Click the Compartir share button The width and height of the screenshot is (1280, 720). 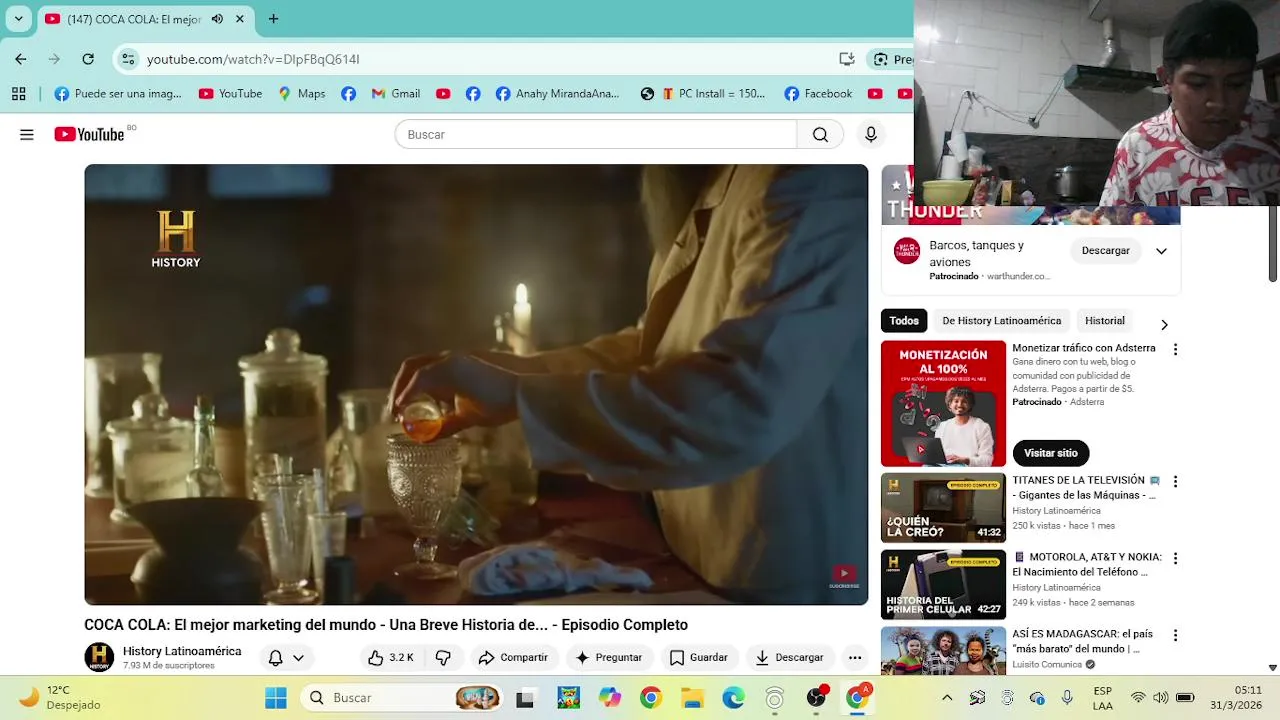click(513, 657)
